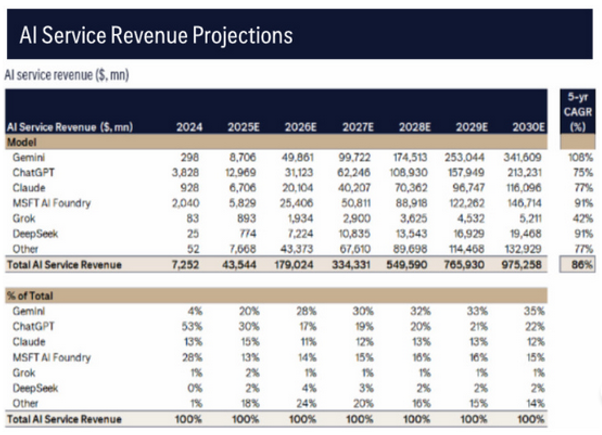
Task: Select the 2027E column header
Action: point(358,127)
